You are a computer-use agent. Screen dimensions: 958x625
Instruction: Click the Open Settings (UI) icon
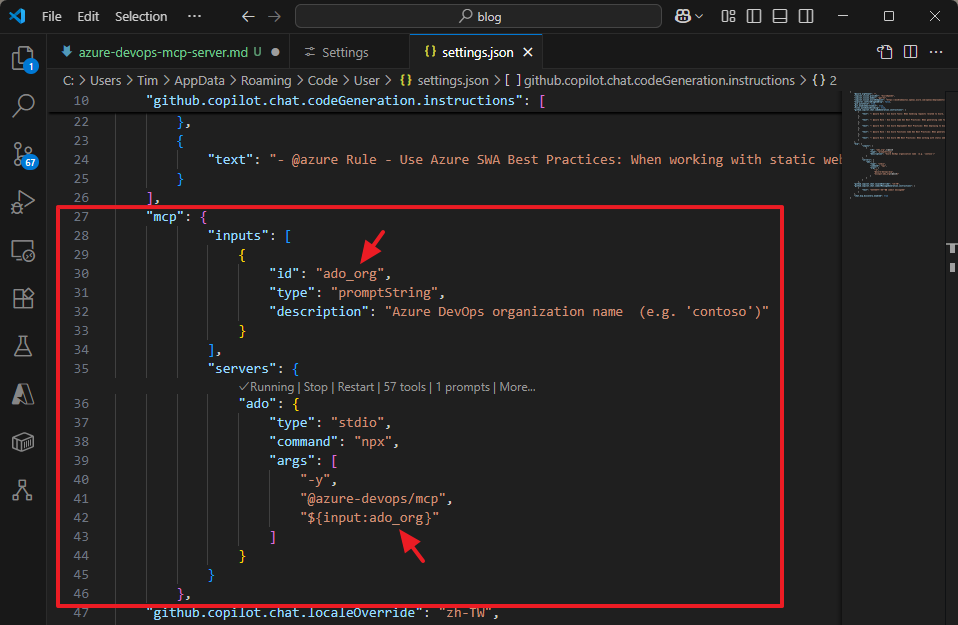[884, 52]
